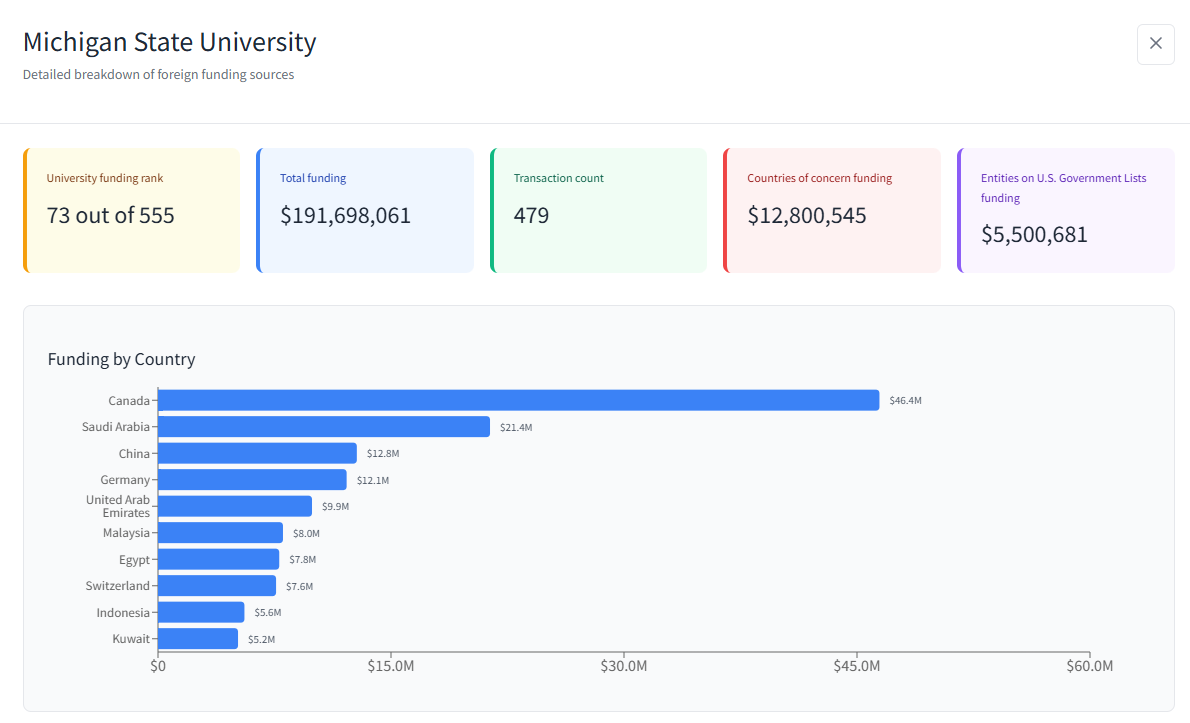
Task: Open the Countries of concern funding card
Action: [832, 210]
